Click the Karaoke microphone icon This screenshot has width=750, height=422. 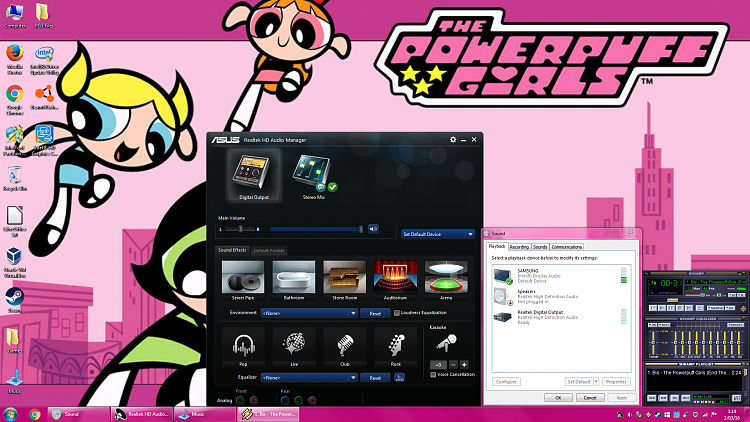[x=446, y=343]
